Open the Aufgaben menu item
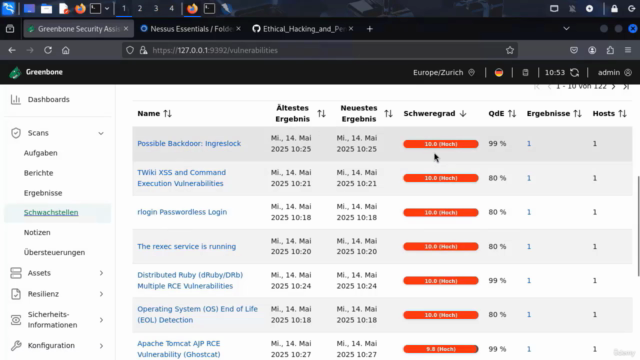The height and width of the screenshot is (360, 640). tap(40, 153)
